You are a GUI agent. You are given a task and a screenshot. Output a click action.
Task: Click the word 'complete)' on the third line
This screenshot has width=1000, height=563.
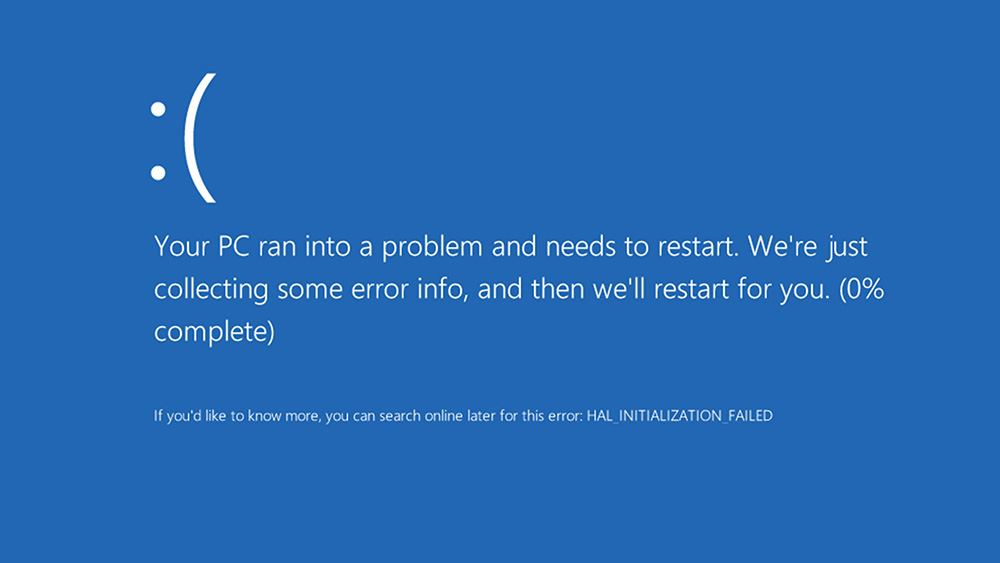tap(214, 333)
